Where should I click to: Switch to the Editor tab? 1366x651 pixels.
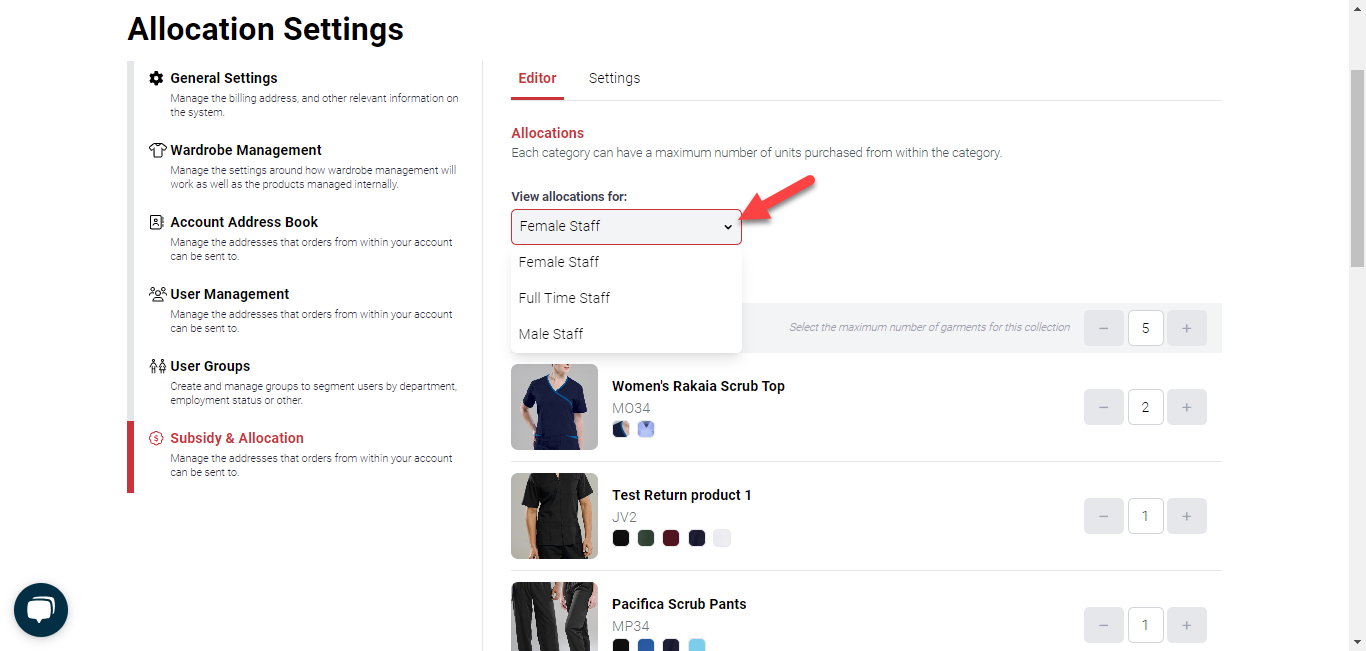(537, 78)
